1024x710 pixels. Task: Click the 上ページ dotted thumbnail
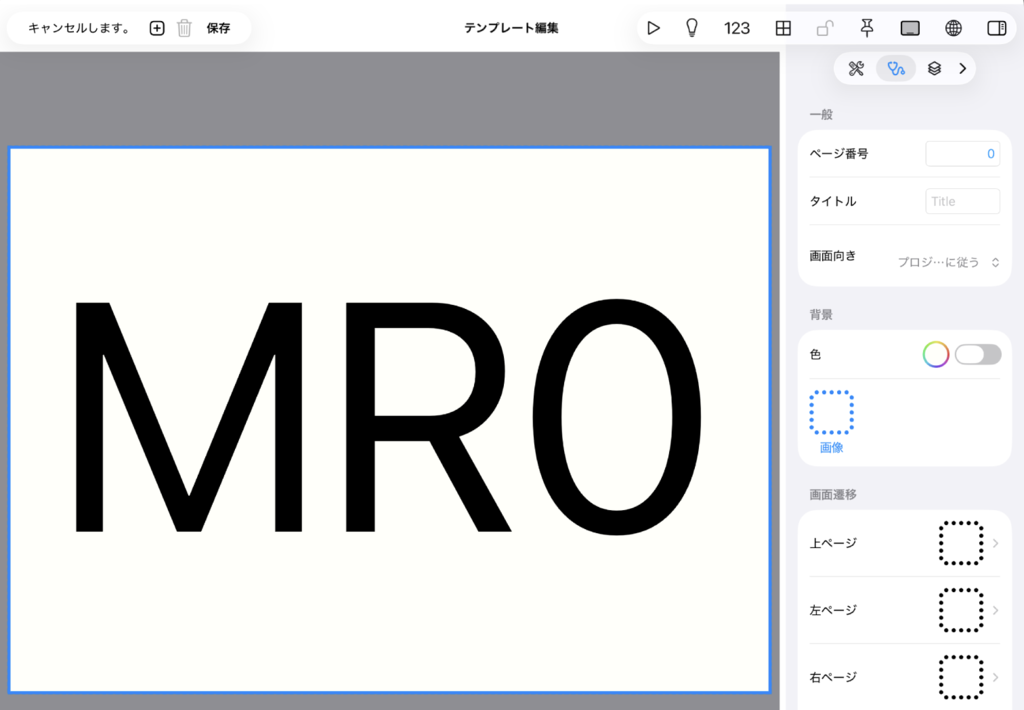961,543
